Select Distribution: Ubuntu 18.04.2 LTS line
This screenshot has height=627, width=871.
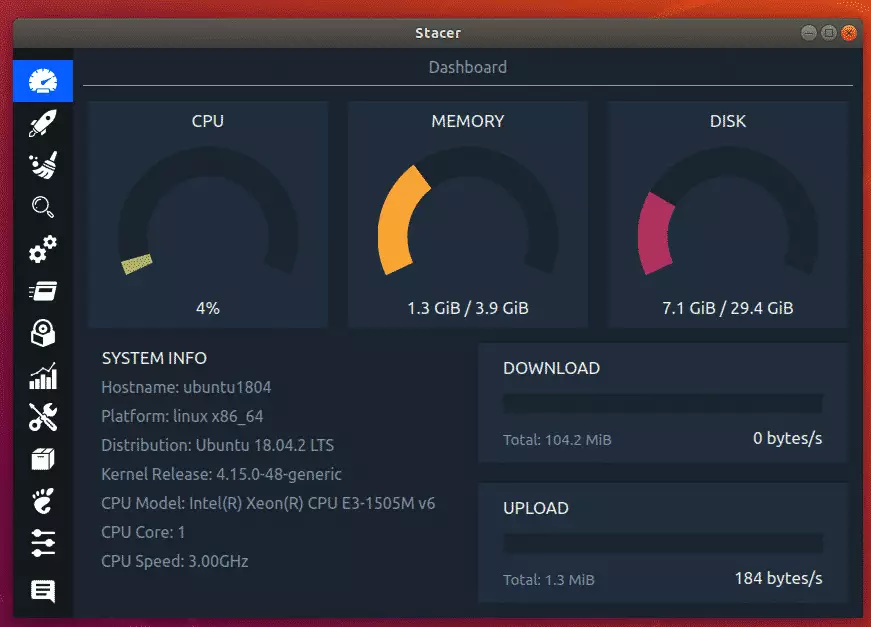pos(218,445)
